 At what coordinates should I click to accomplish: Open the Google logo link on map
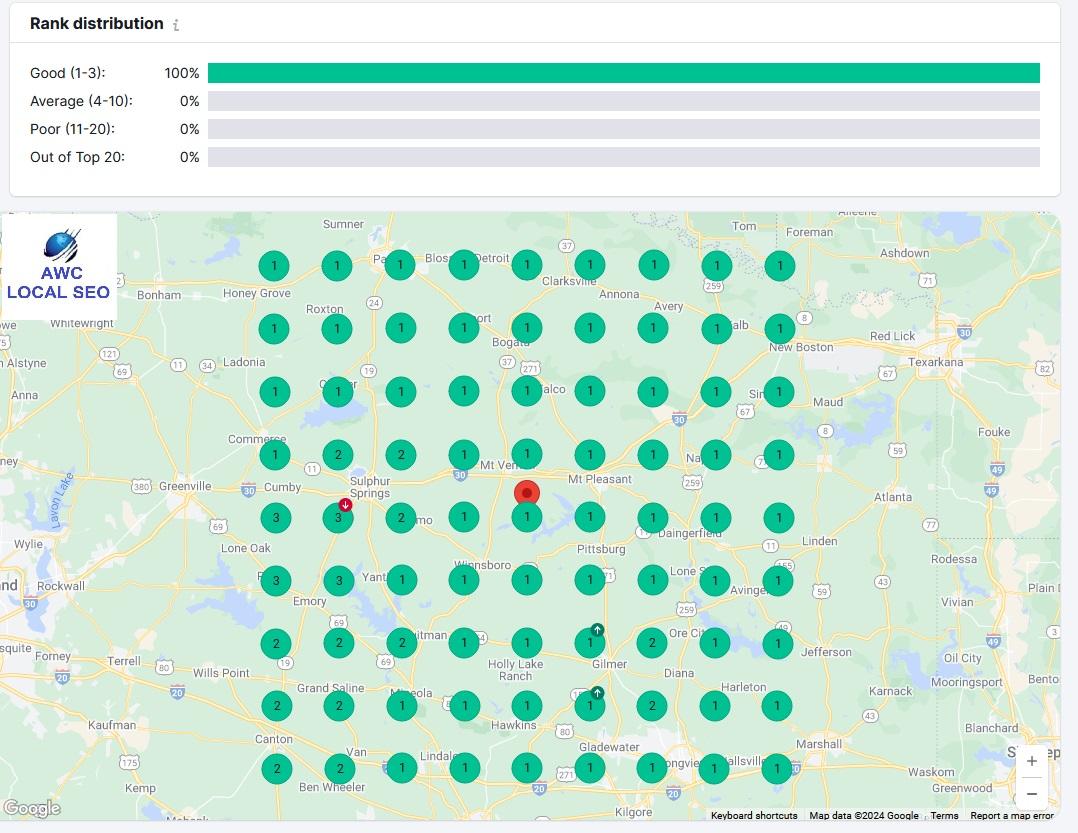(32, 808)
